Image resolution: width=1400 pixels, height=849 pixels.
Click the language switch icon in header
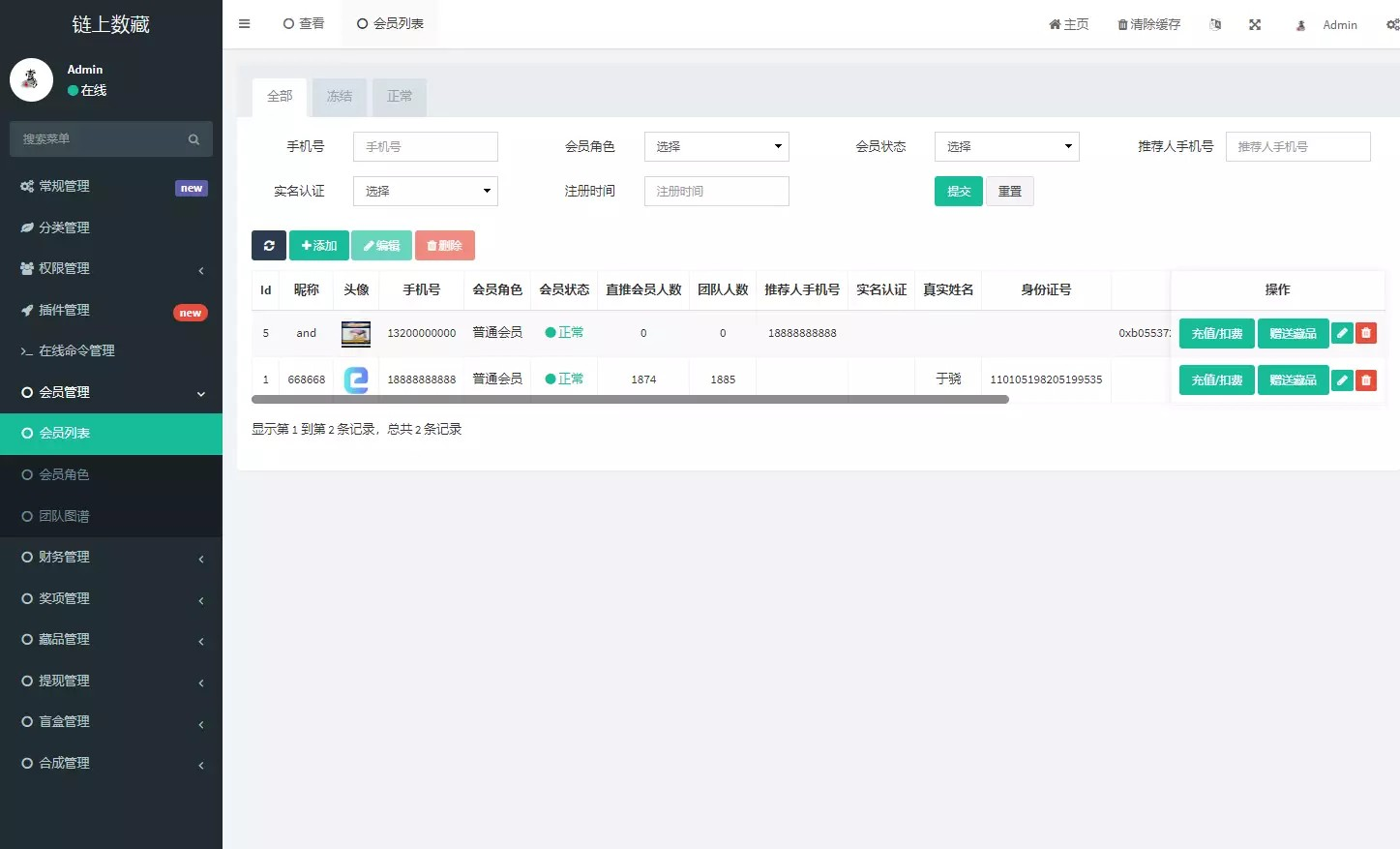click(x=1215, y=25)
